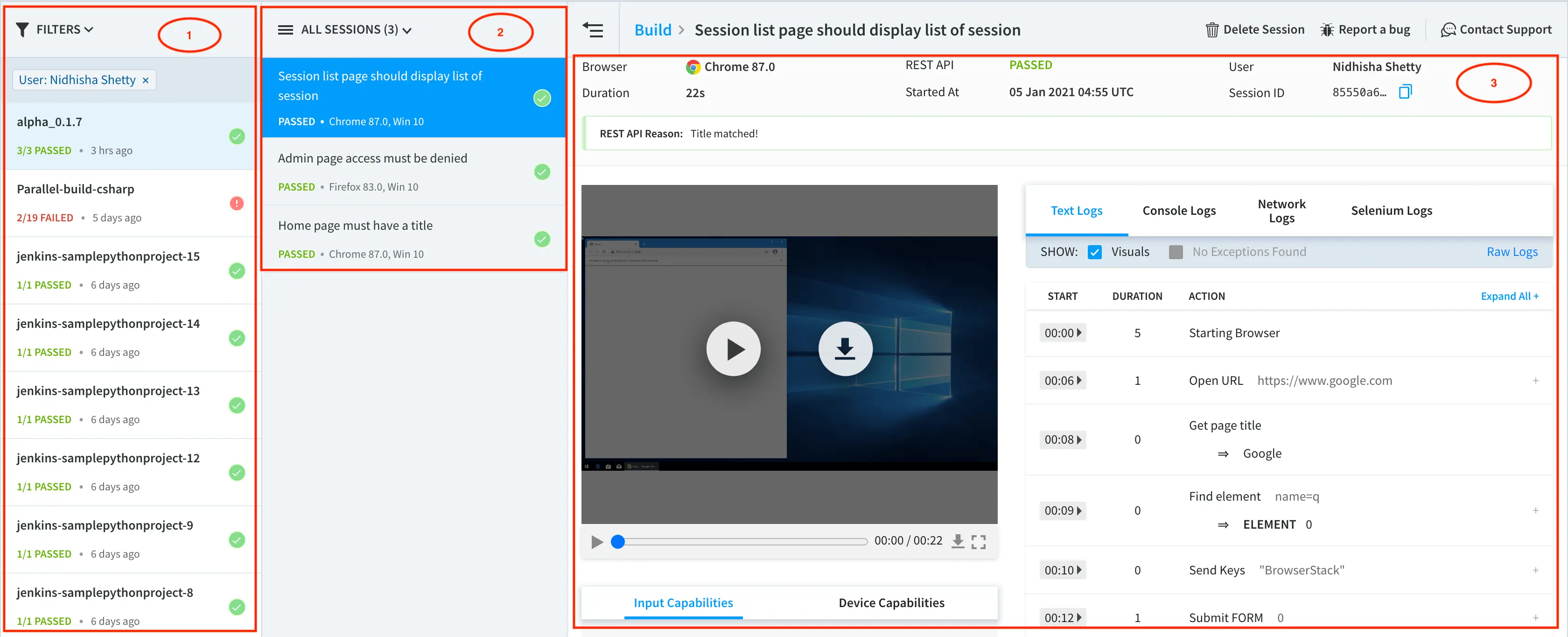1568x637 pixels.
Task: Toggle the No Exceptions Found checkbox
Action: point(1176,252)
